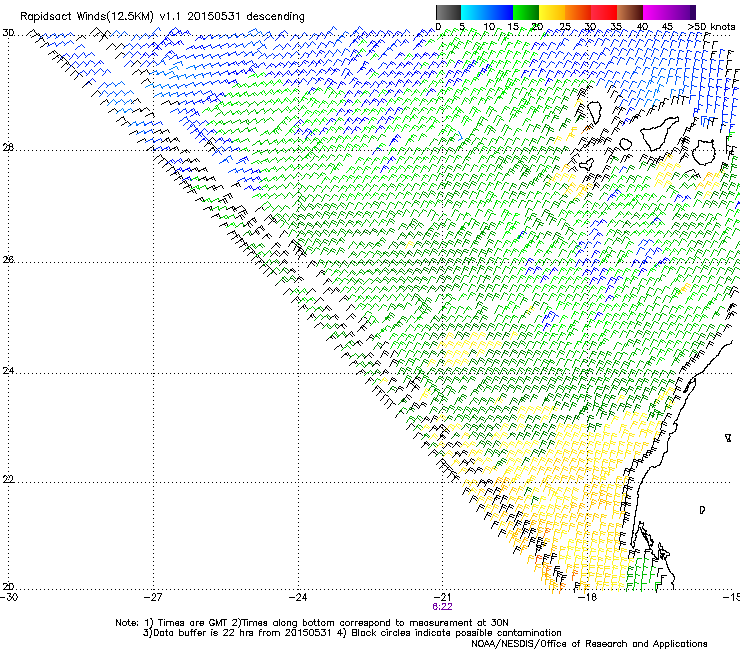Click the orange 25-30 knots legend segment
This screenshot has width=740, height=650.
[x=578, y=12]
